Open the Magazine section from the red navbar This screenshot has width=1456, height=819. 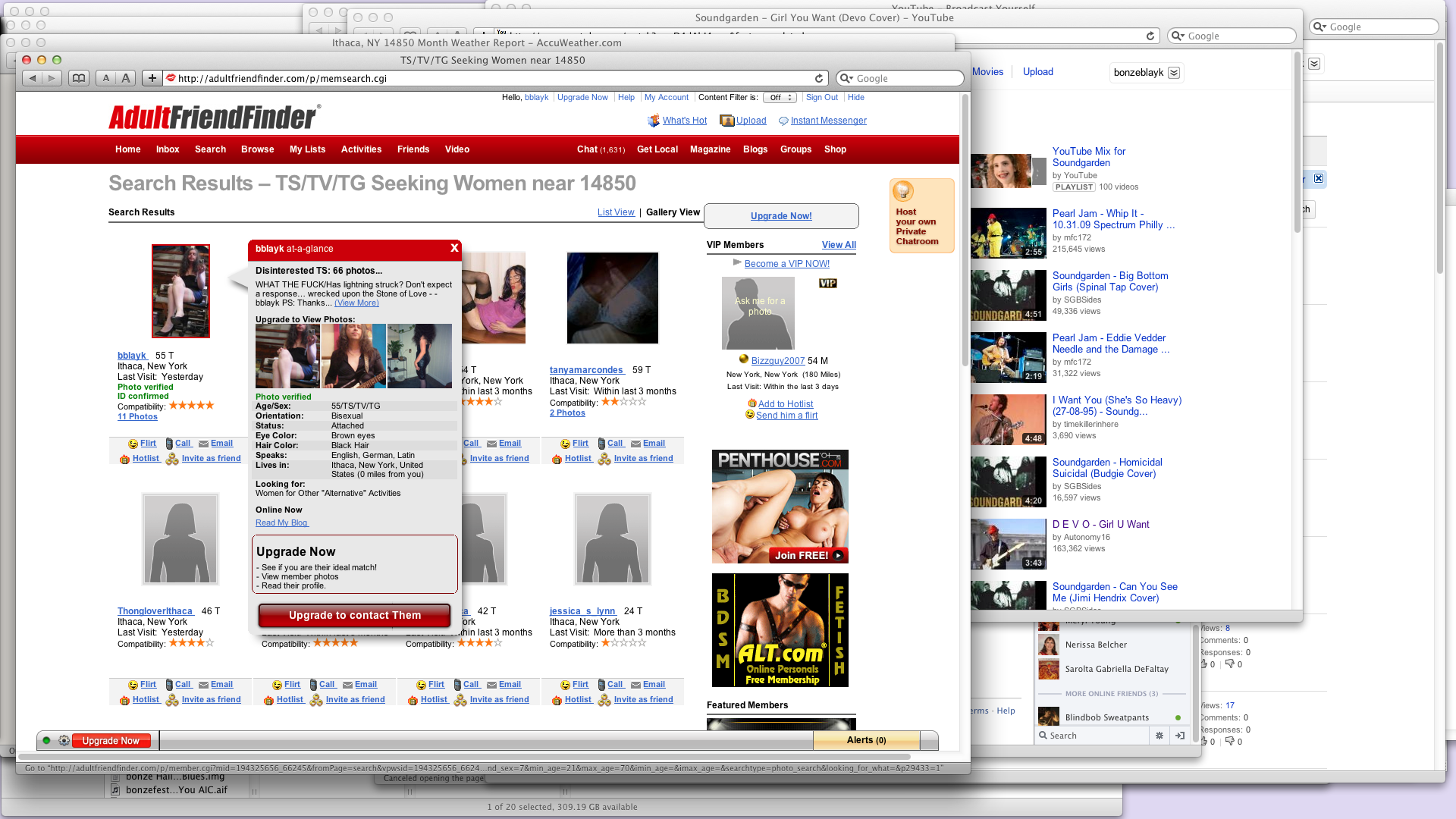pos(710,149)
